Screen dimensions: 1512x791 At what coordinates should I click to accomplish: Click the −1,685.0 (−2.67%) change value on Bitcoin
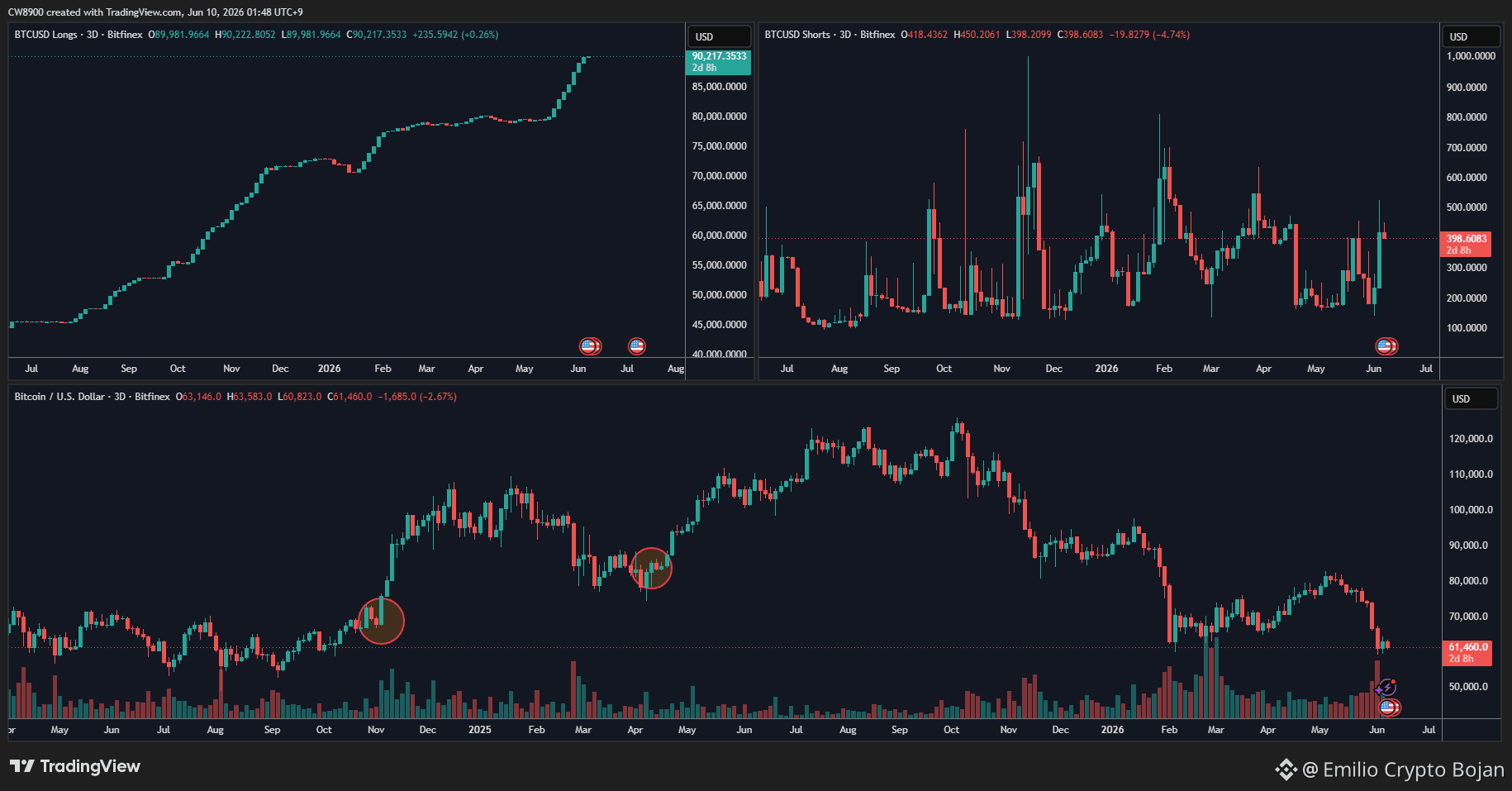tap(417, 397)
